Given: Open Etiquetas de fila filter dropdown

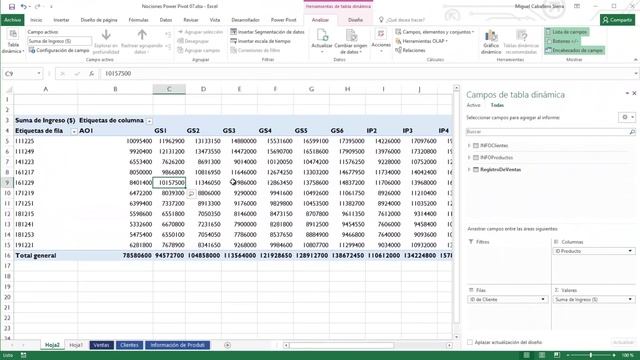Looking at the screenshot, I should (74, 131).
